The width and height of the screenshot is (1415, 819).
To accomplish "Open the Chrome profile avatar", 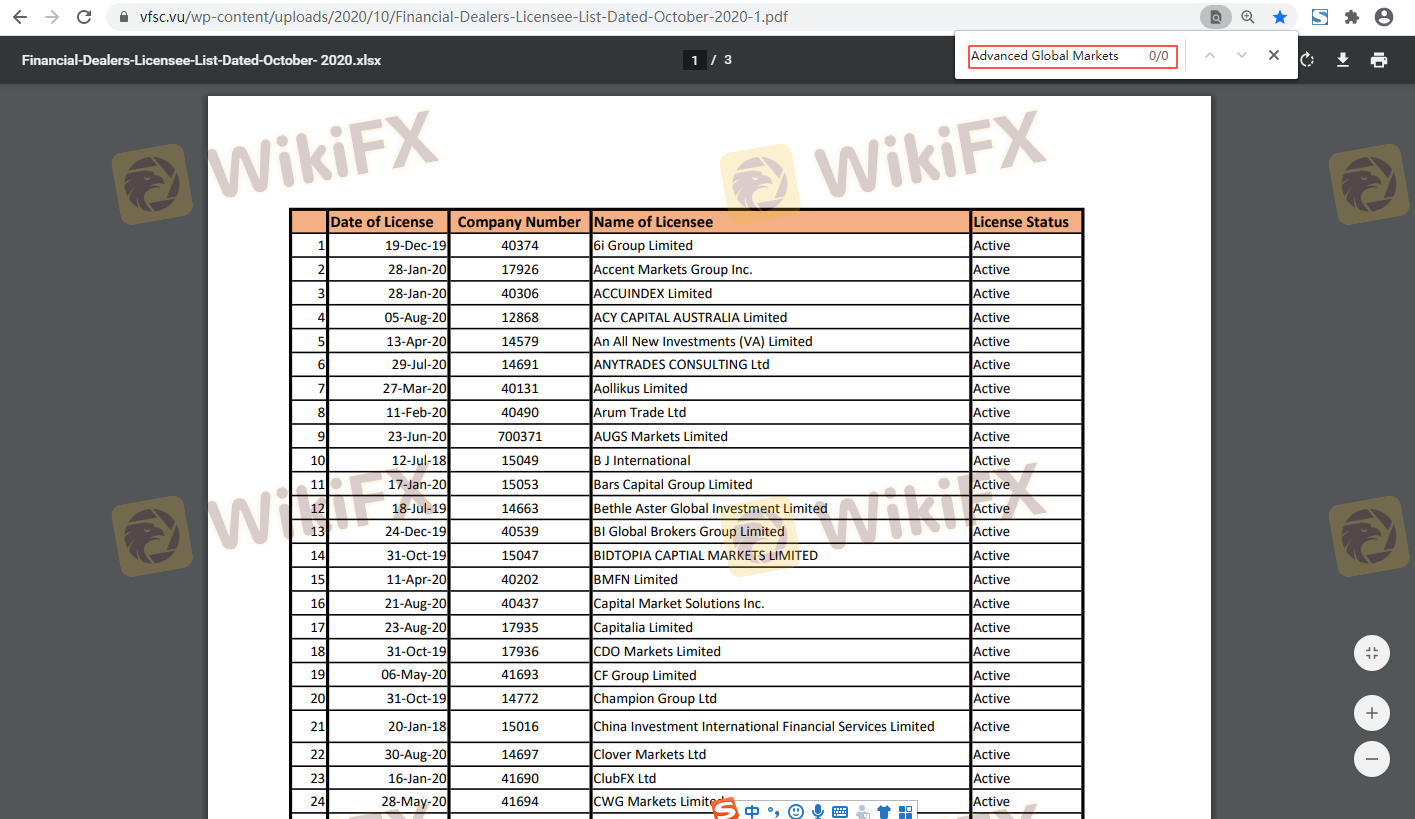I will tap(1384, 17).
